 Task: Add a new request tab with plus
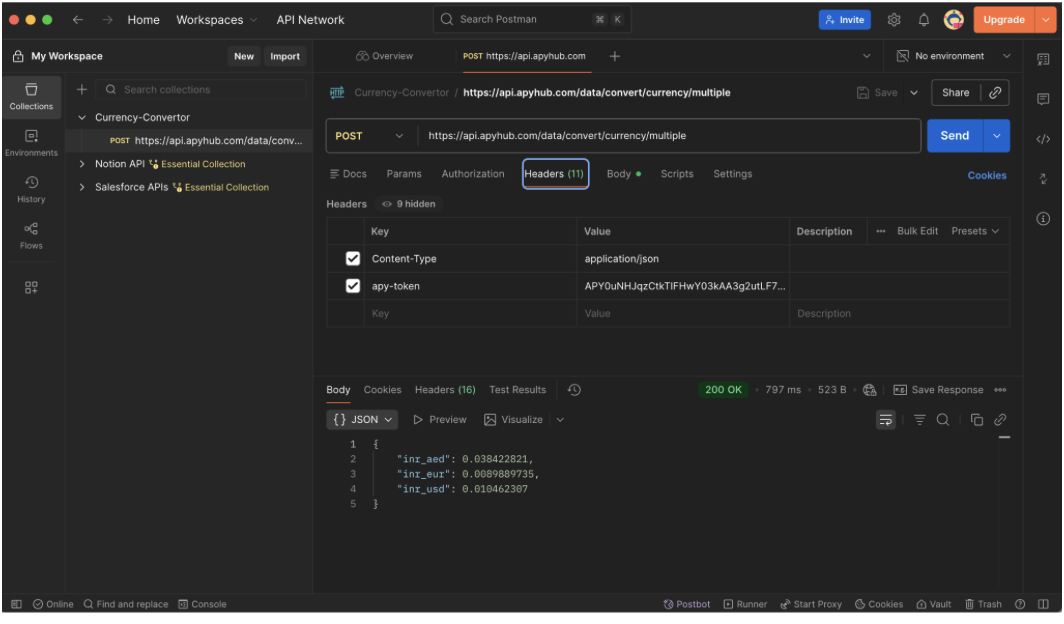(x=615, y=56)
